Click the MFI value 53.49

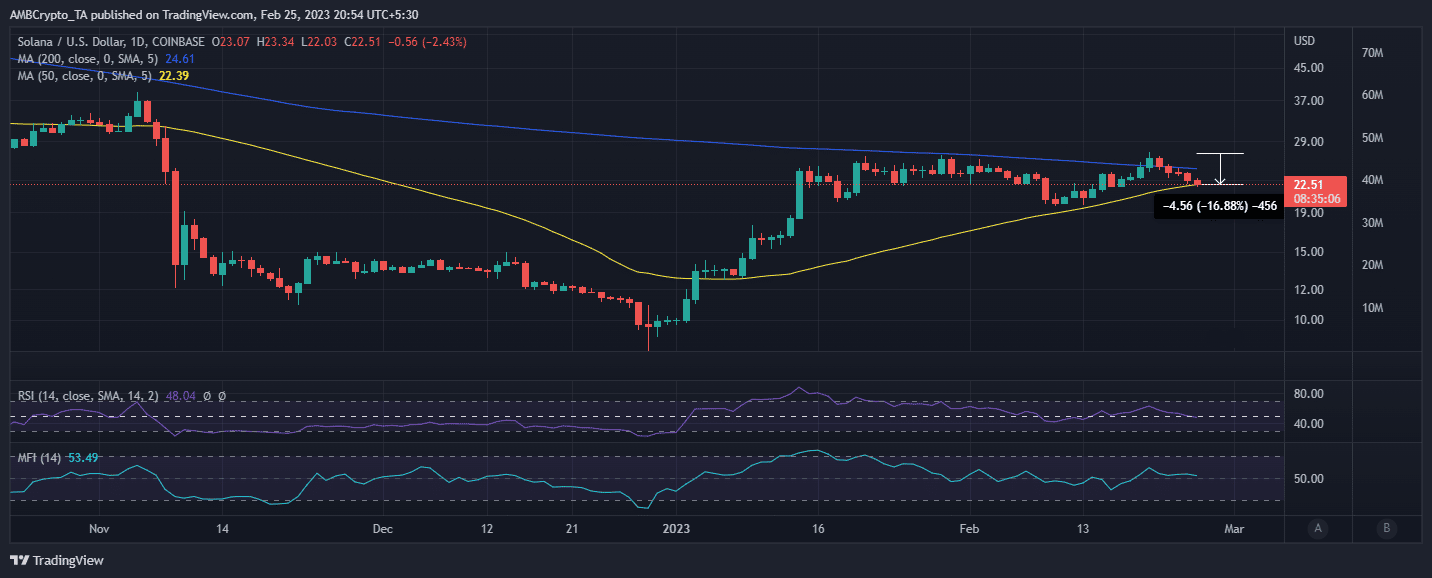tap(83, 457)
